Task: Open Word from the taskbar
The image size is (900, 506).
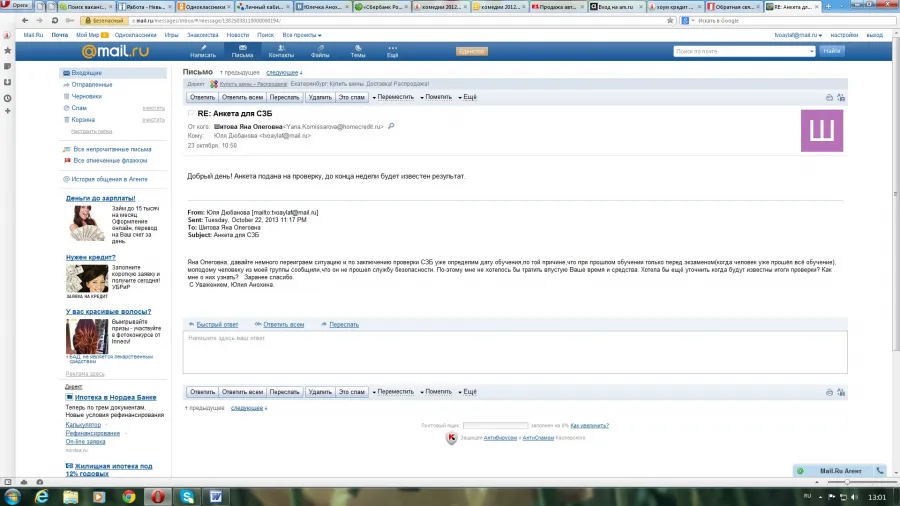Action: coord(216,497)
